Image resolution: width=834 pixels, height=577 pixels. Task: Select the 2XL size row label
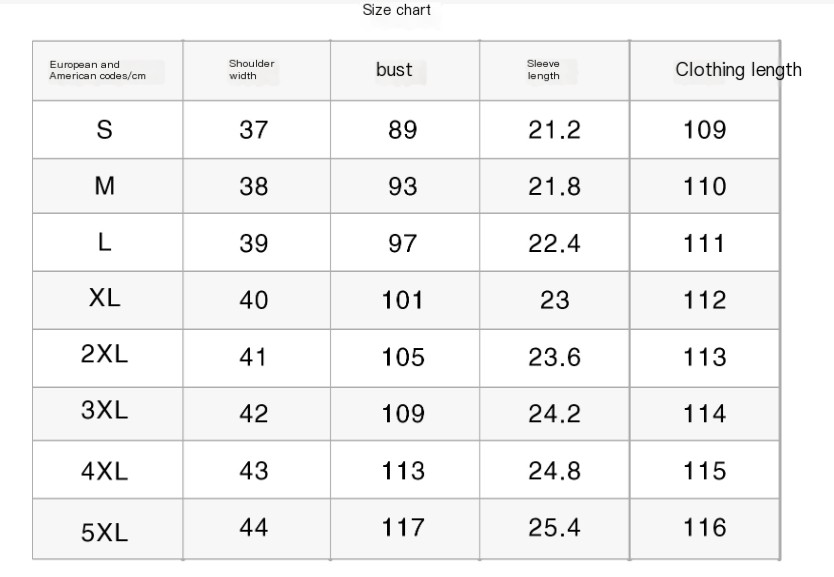[x=105, y=354]
